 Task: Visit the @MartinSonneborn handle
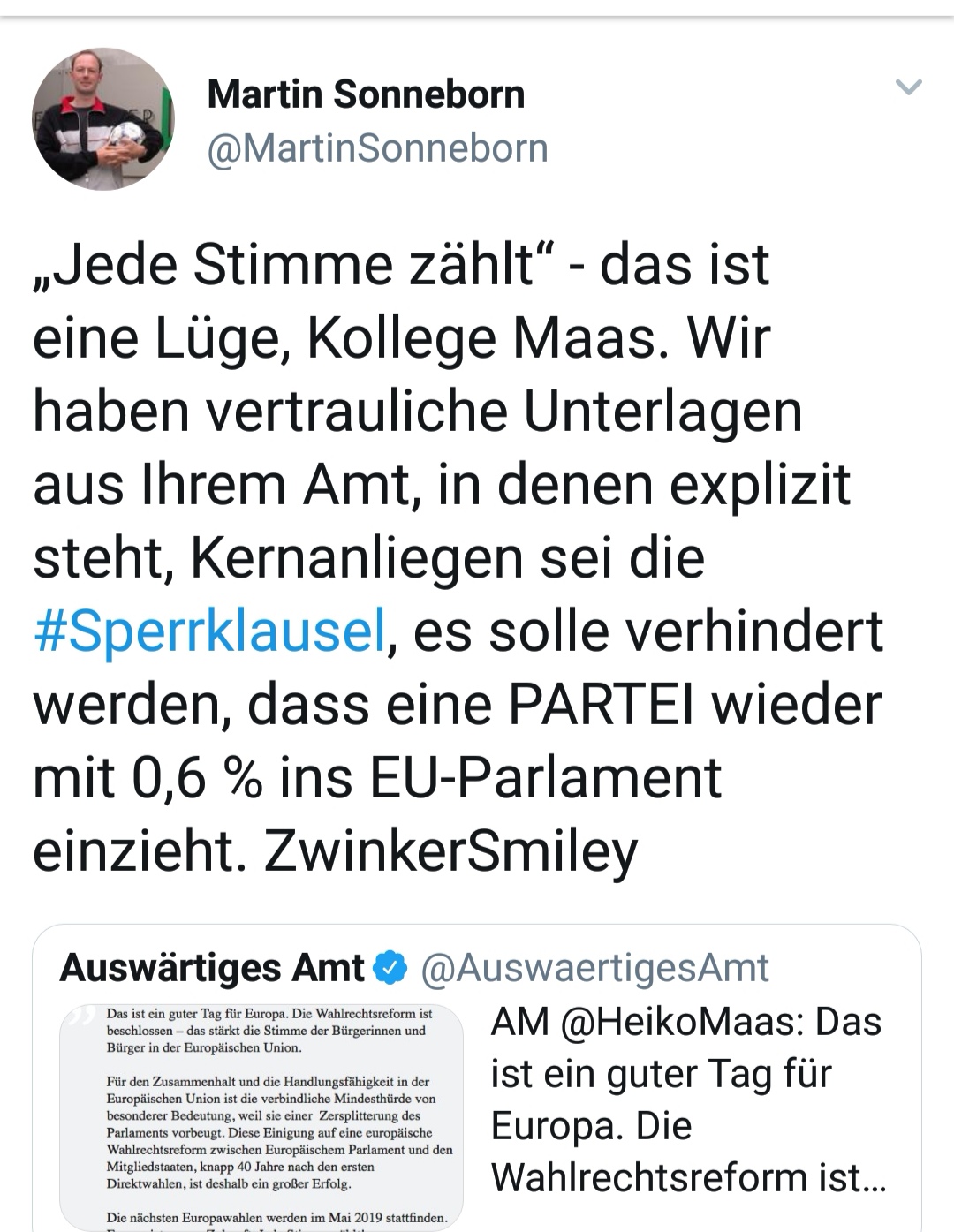pyautogui.click(x=377, y=147)
